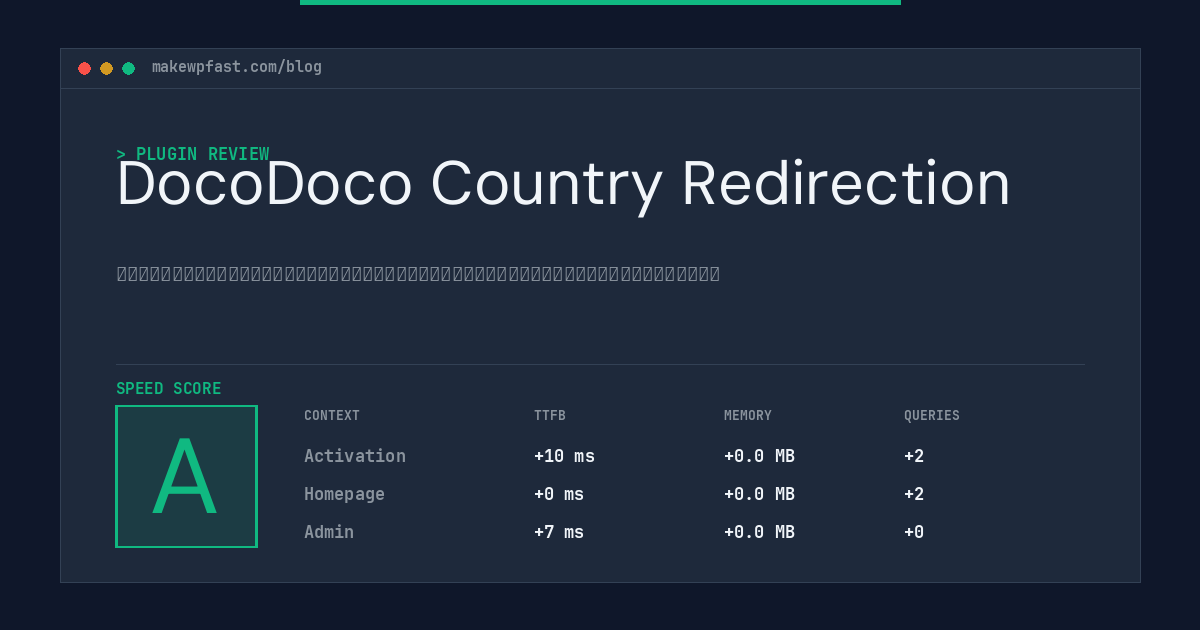This screenshot has width=1200, height=630.
Task: Click the Homepage queries value +2
Action: [914, 494]
